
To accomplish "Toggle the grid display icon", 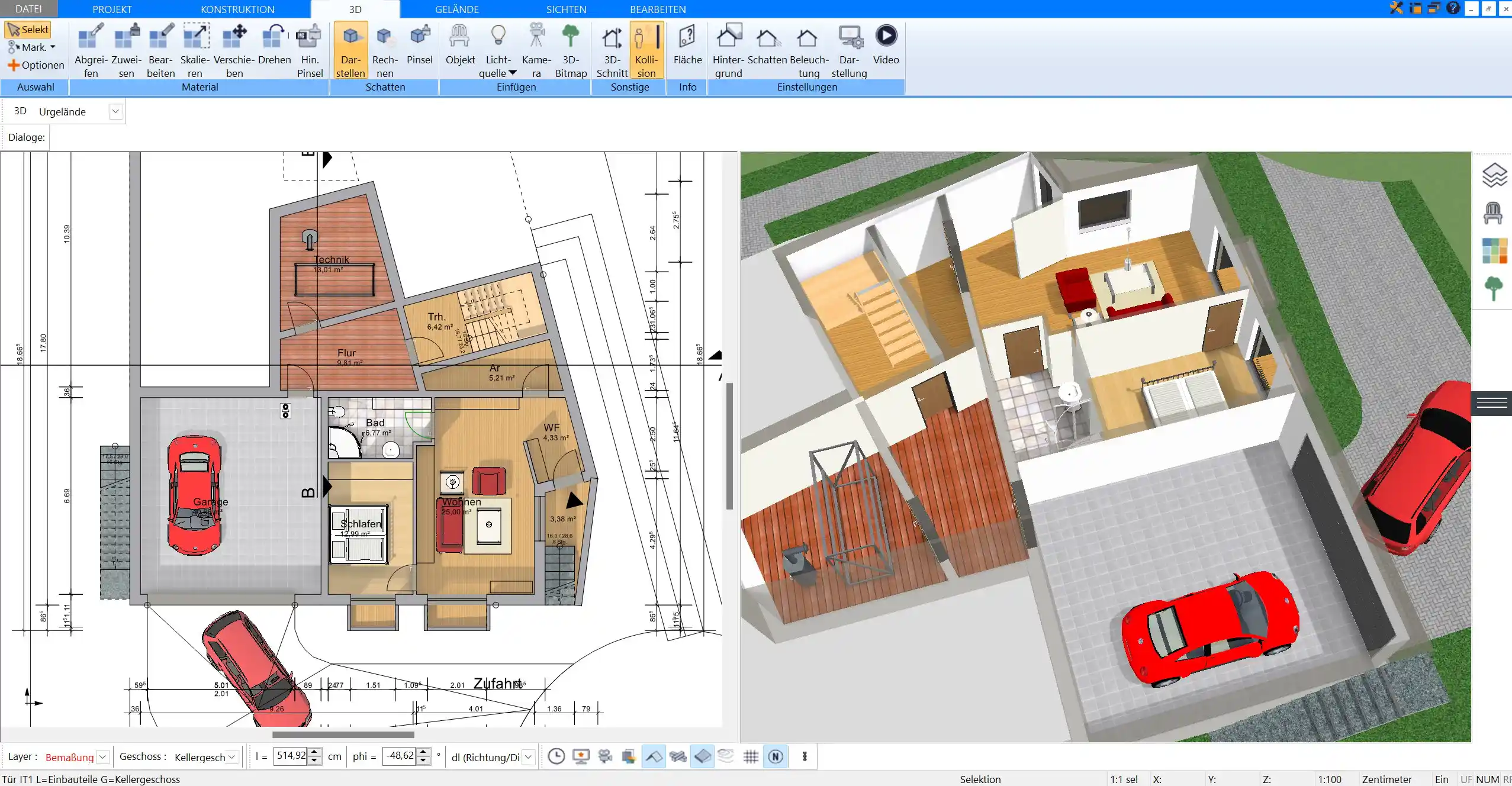I will [751, 756].
